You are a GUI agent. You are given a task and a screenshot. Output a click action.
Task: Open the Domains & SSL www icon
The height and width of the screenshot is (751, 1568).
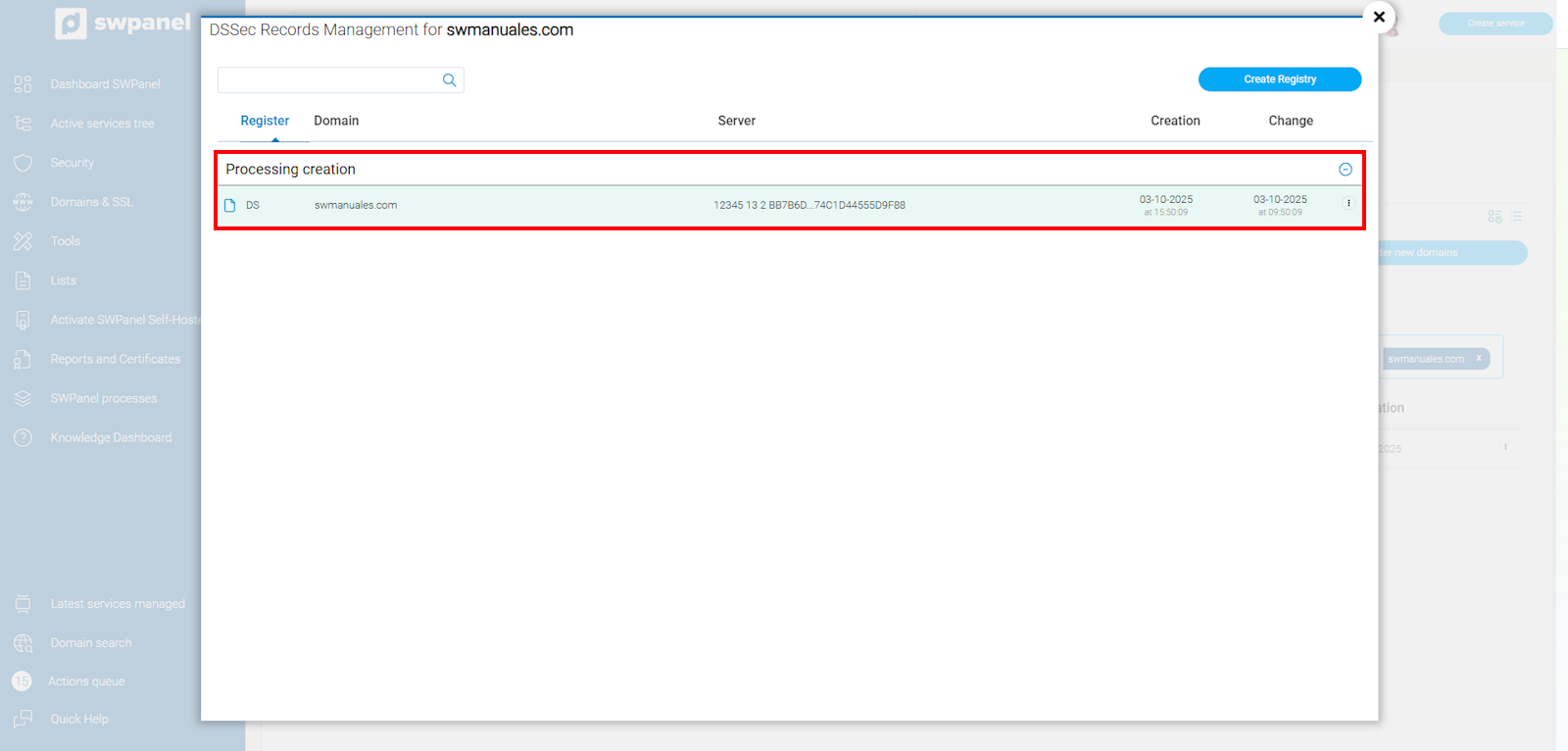[24, 202]
